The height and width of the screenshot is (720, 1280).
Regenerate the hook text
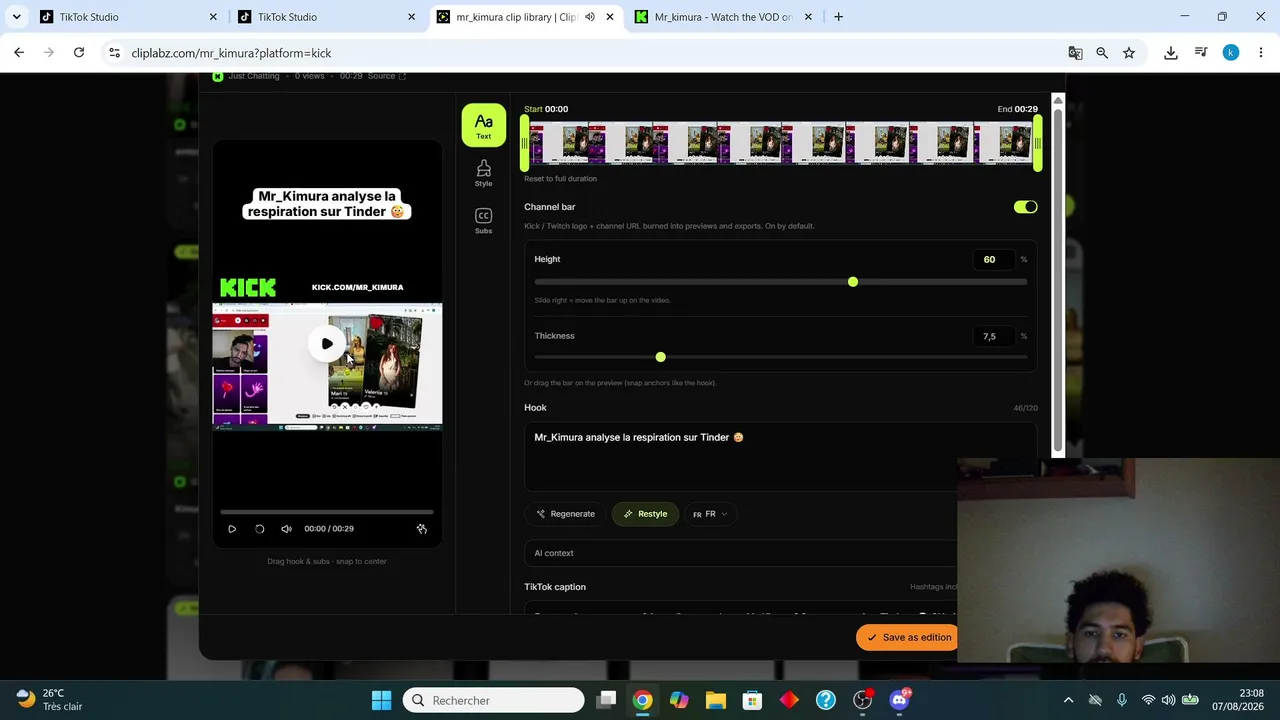click(x=565, y=514)
